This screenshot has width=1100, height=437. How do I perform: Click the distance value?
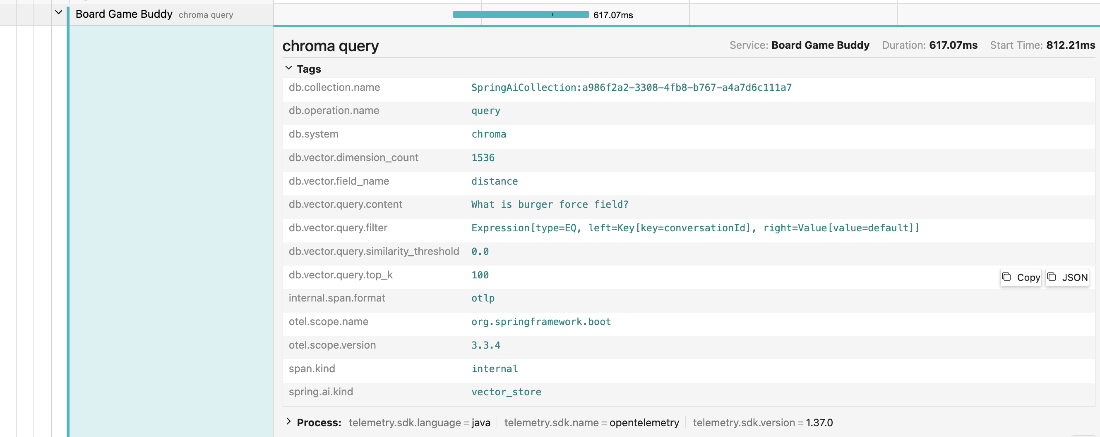(495, 181)
